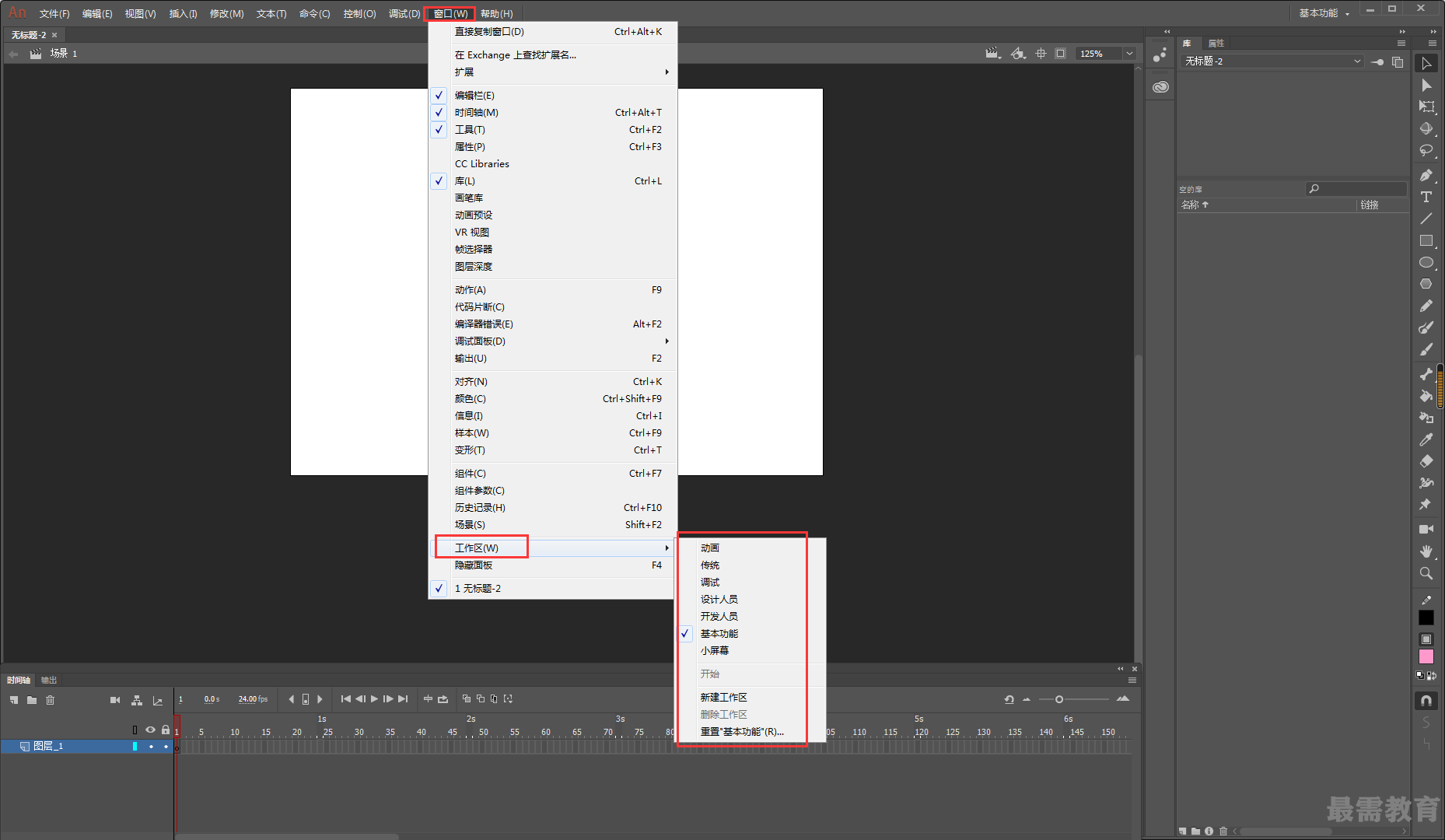Select the Eraser tool

tap(1426, 461)
